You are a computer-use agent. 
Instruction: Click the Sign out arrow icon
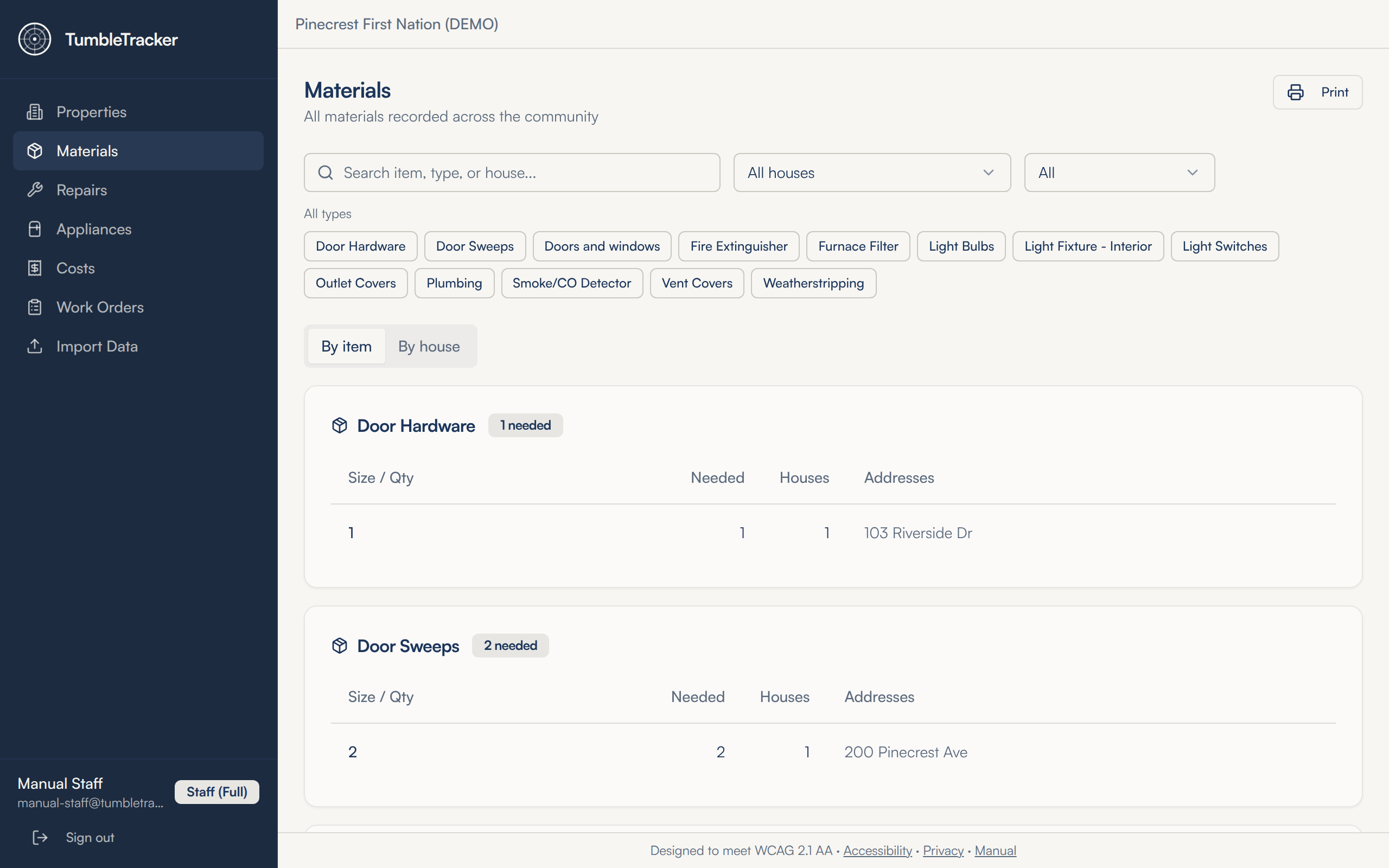point(40,838)
